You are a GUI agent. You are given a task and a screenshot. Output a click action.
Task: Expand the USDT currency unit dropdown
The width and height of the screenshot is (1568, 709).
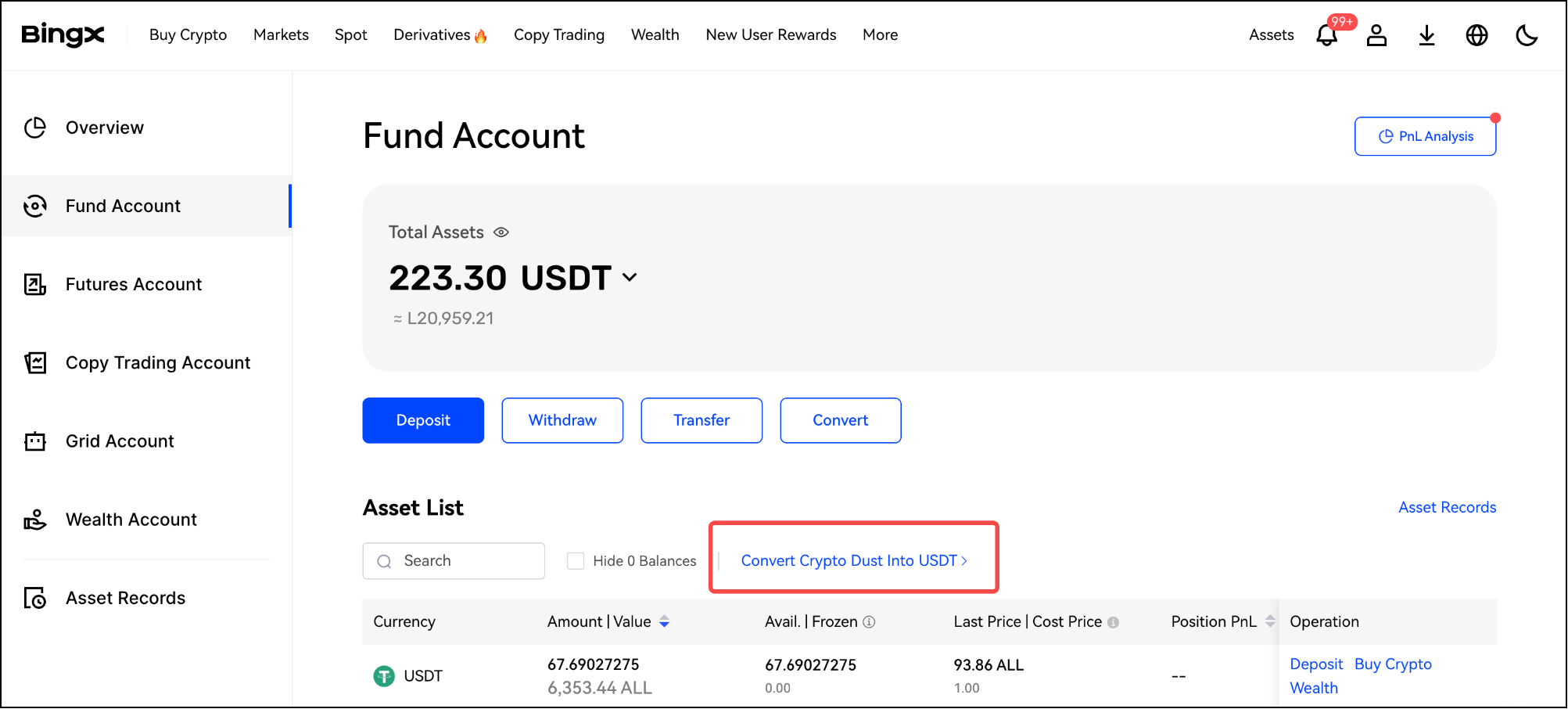point(630,278)
